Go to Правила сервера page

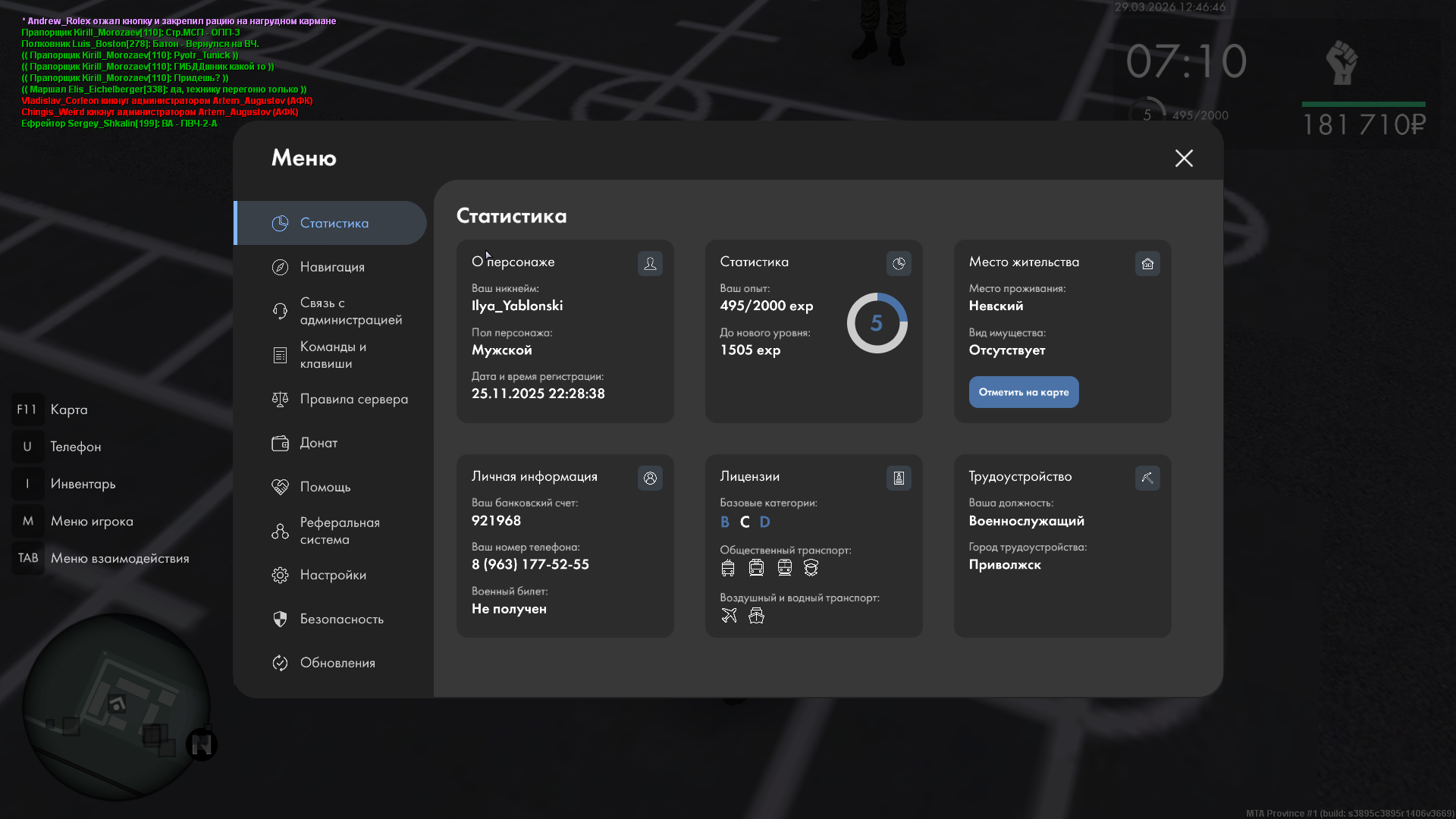pos(353,399)
